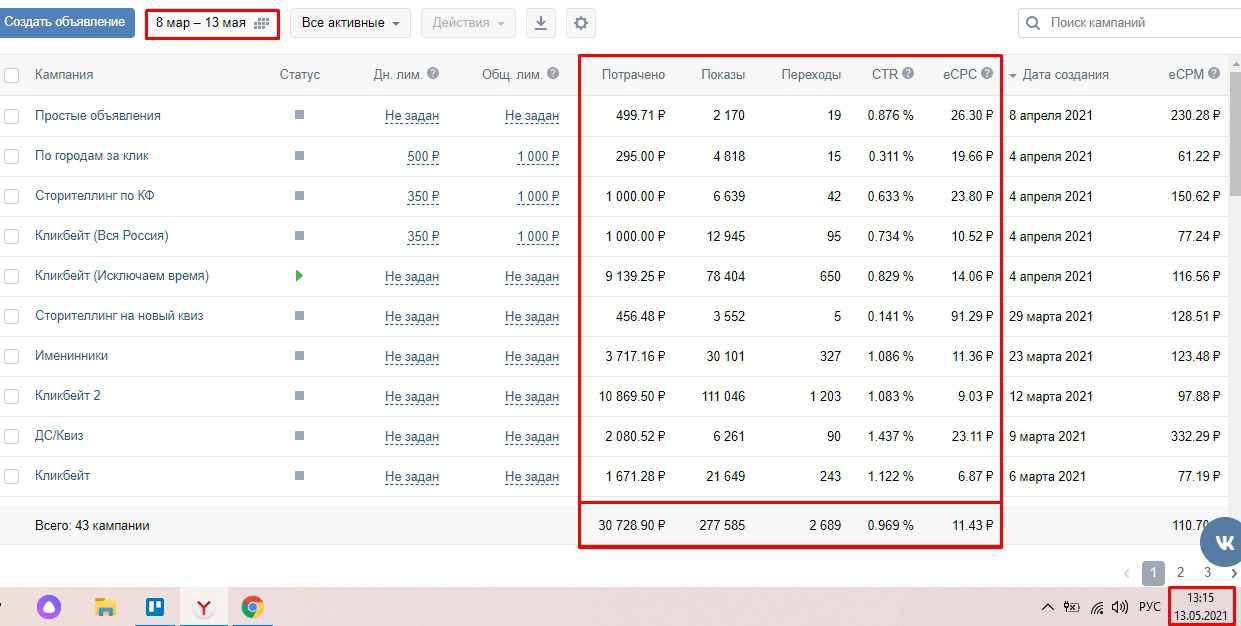Viewport: 1241px width, 626px height.
Task: Go to page 2 of campaigns
Action: (x=1180, y=573)
